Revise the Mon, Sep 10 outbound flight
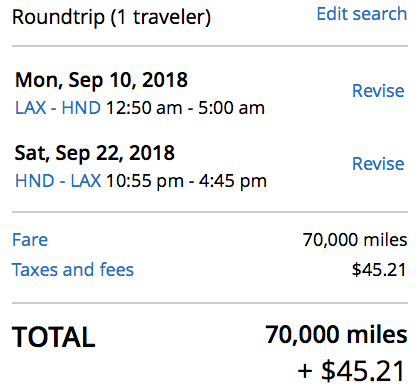The width and height of the screenshot is (416, 392). point(378,91)
